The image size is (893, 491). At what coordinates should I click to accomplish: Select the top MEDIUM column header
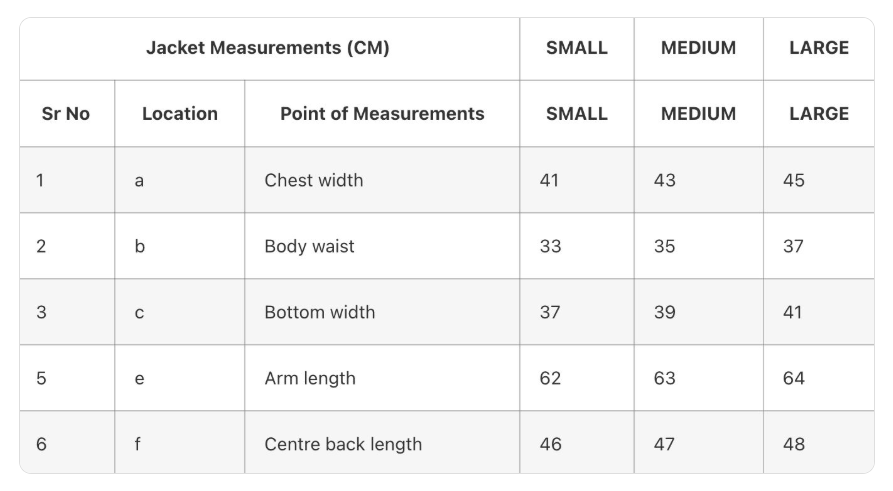tap(698, 48)
